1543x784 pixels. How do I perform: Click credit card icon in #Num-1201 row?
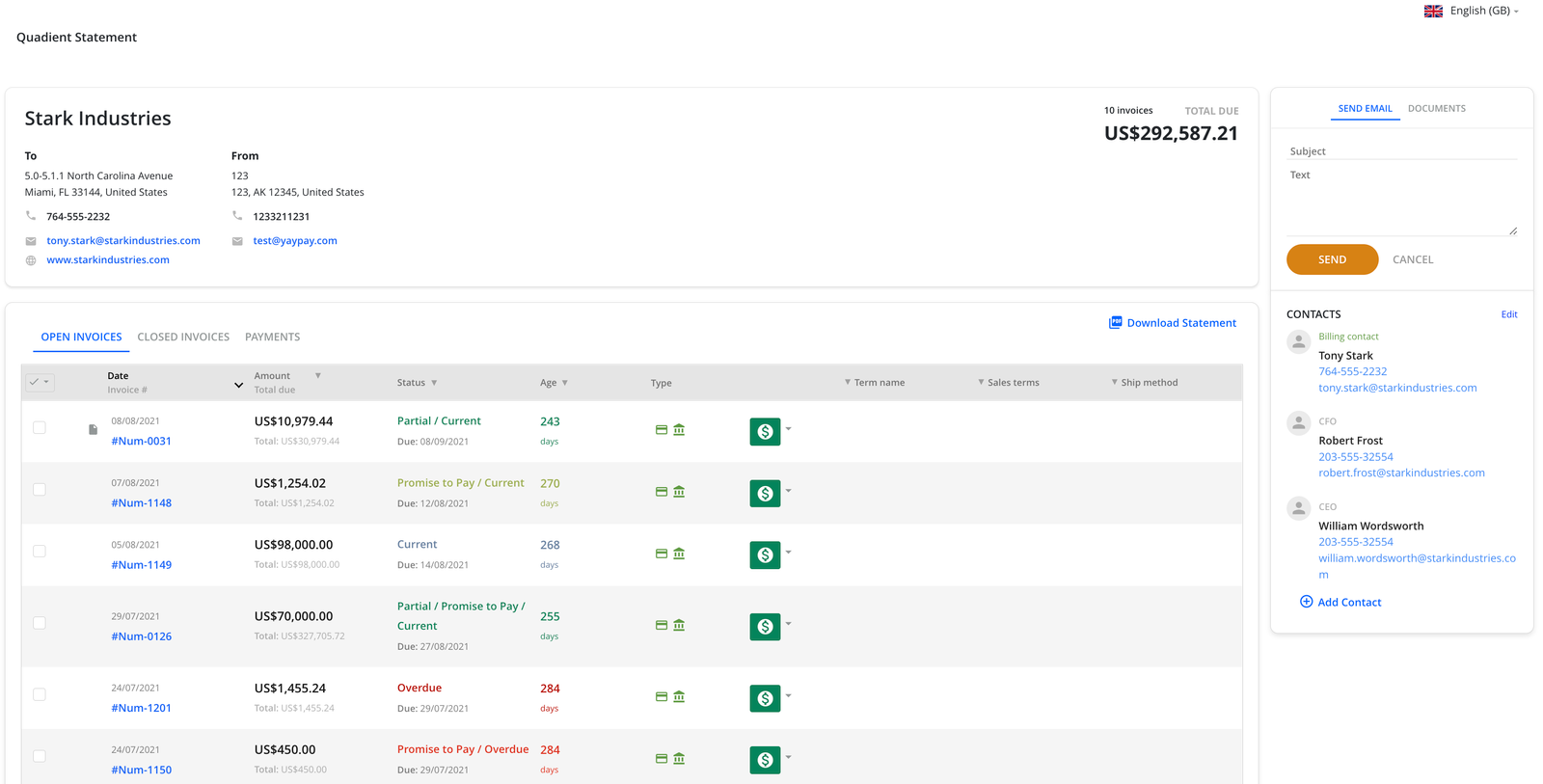tap(662, 696)
